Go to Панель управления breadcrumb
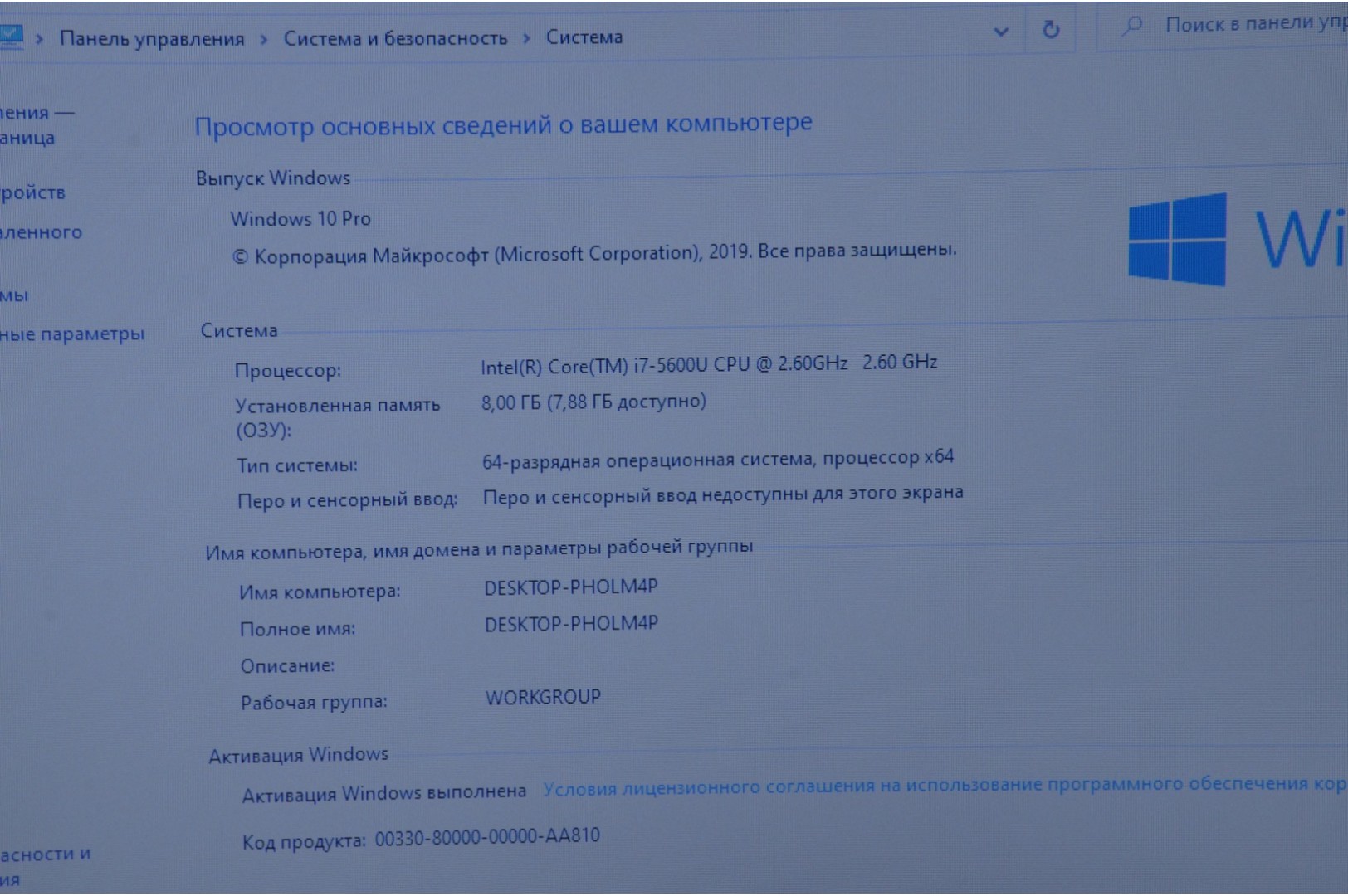The width and height of the screenshot is (1348, 896). (152, 39)
